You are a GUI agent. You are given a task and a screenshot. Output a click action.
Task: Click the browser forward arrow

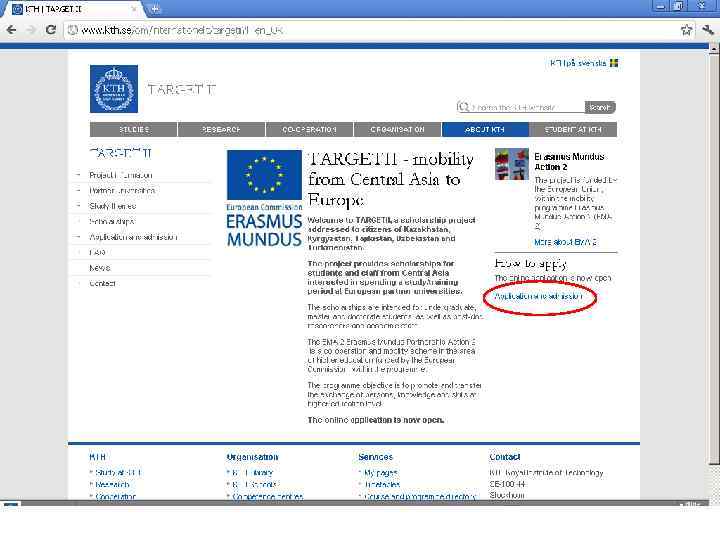pyautogui.click(x=31, y=30)
